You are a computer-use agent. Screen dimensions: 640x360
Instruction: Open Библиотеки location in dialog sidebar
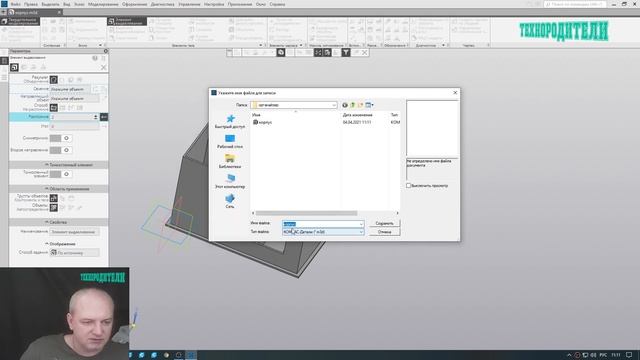click(230, 161)
